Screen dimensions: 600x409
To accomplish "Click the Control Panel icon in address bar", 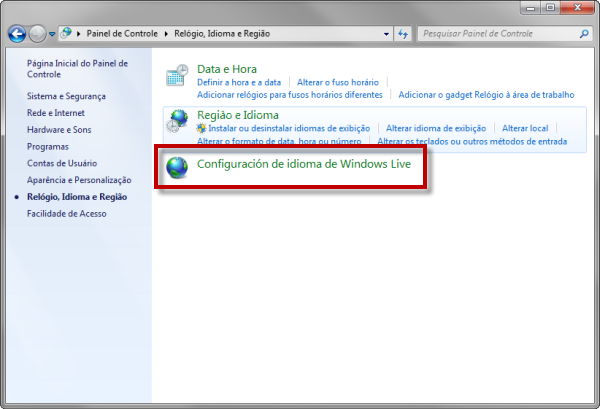I will 67,33.
